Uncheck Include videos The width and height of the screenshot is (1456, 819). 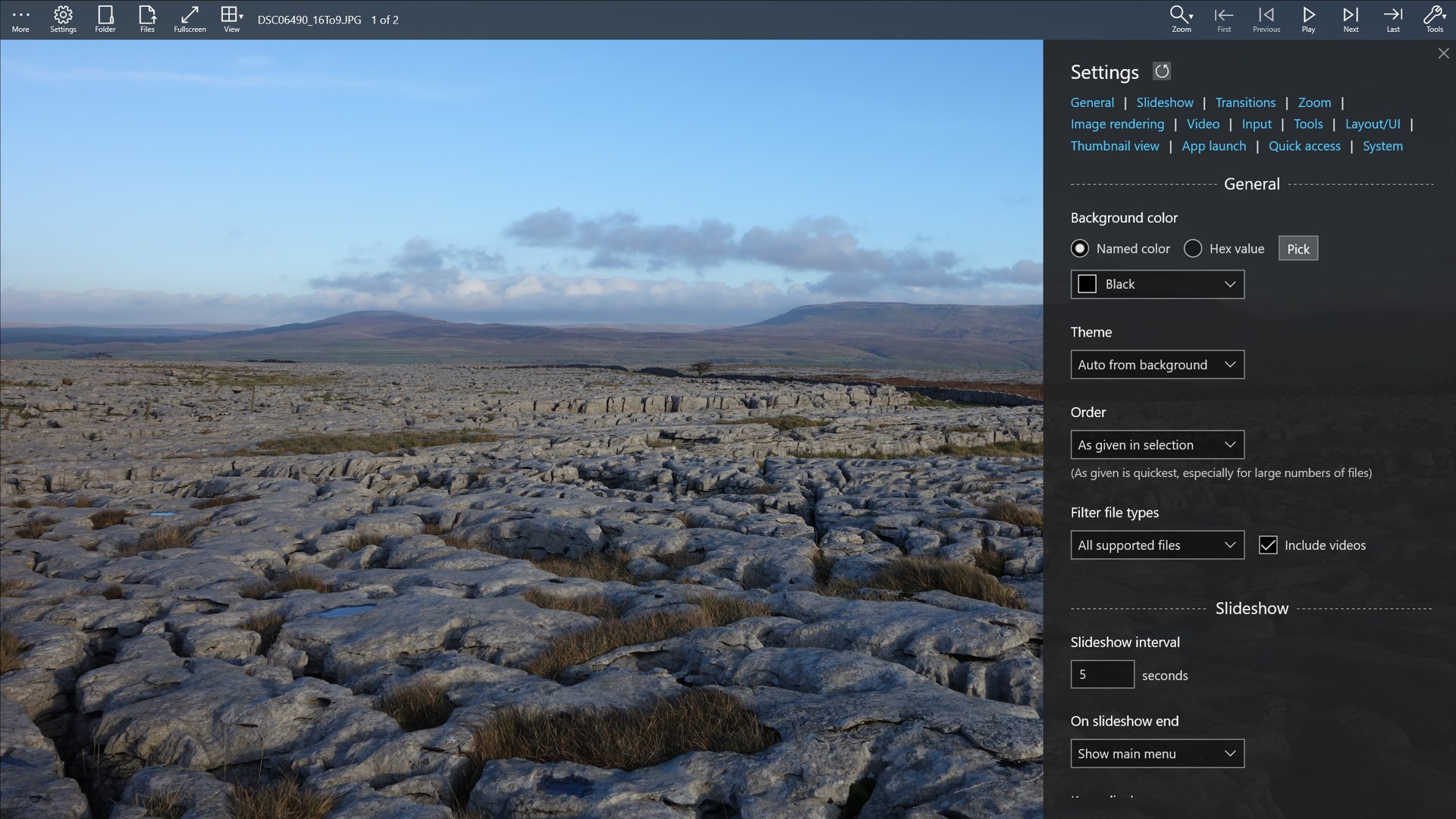coord(1269,544)
